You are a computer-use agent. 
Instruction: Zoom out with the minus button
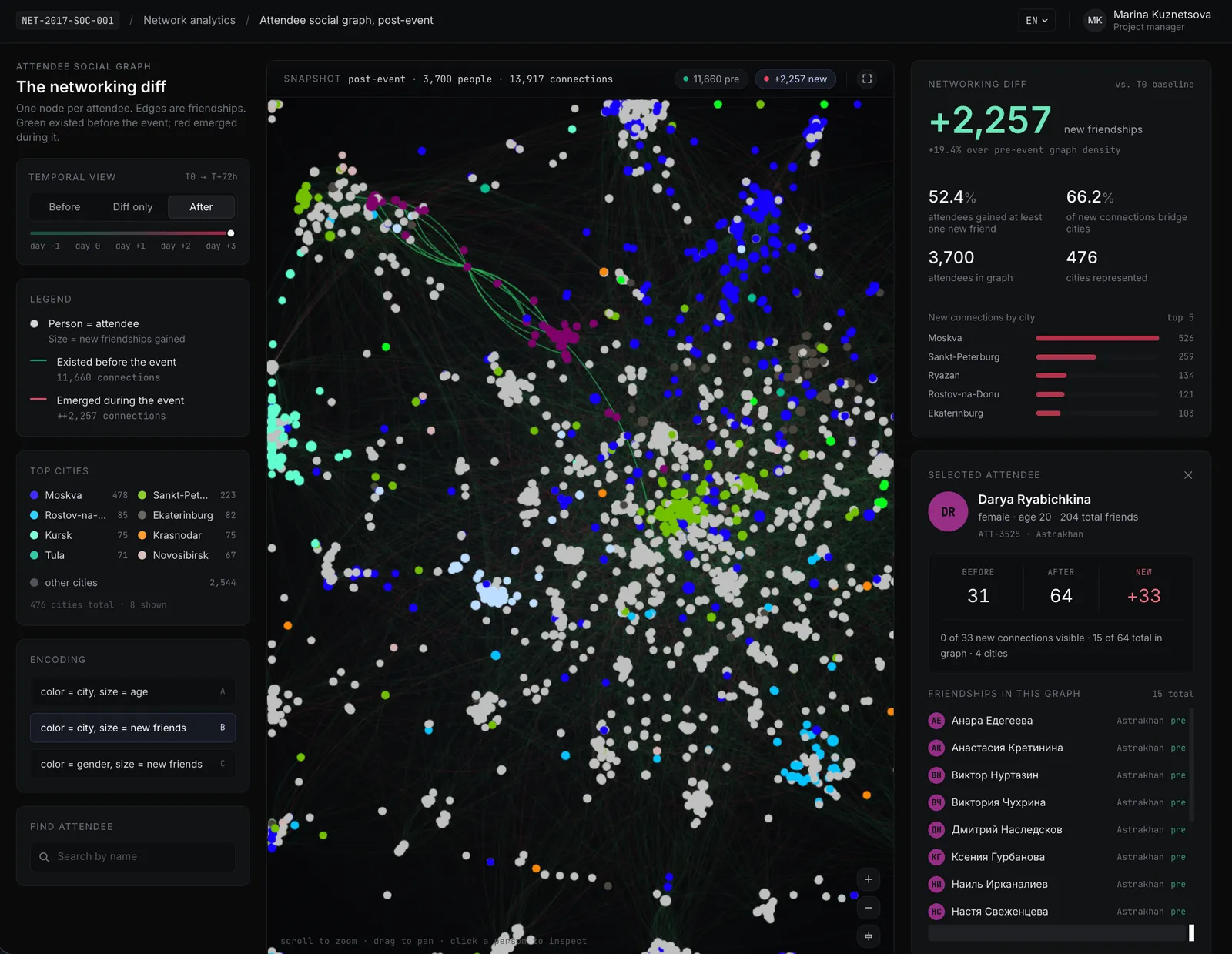[x=869, y=908]
